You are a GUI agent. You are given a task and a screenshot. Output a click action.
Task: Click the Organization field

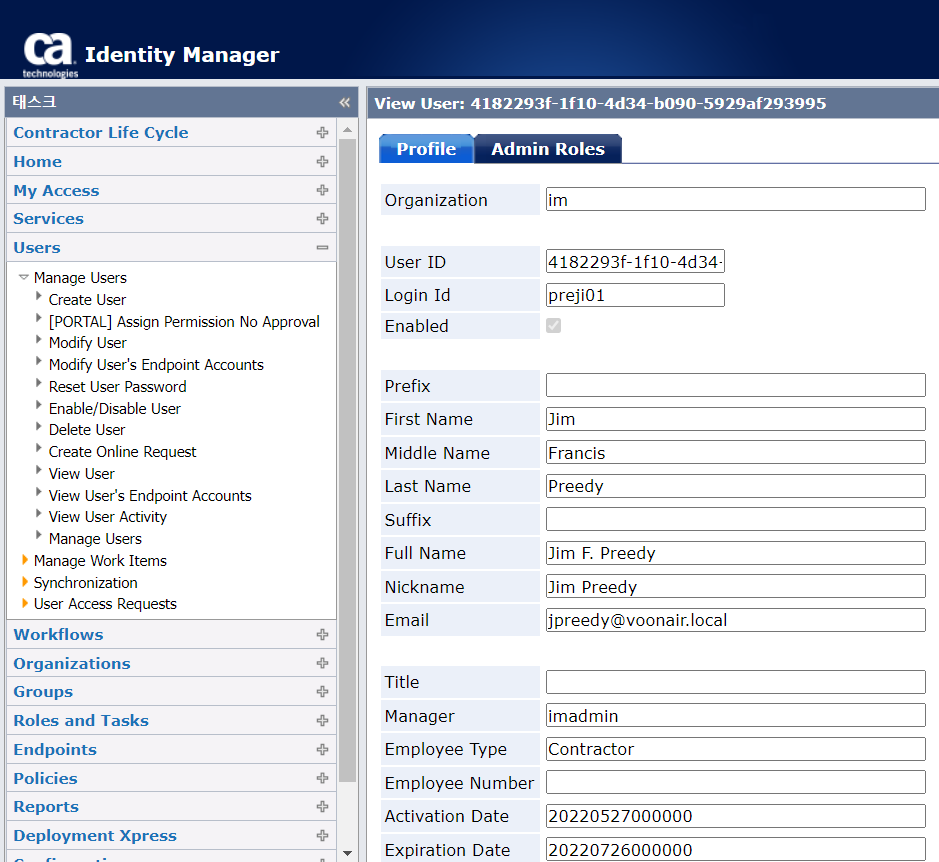[x=735, y=199]
